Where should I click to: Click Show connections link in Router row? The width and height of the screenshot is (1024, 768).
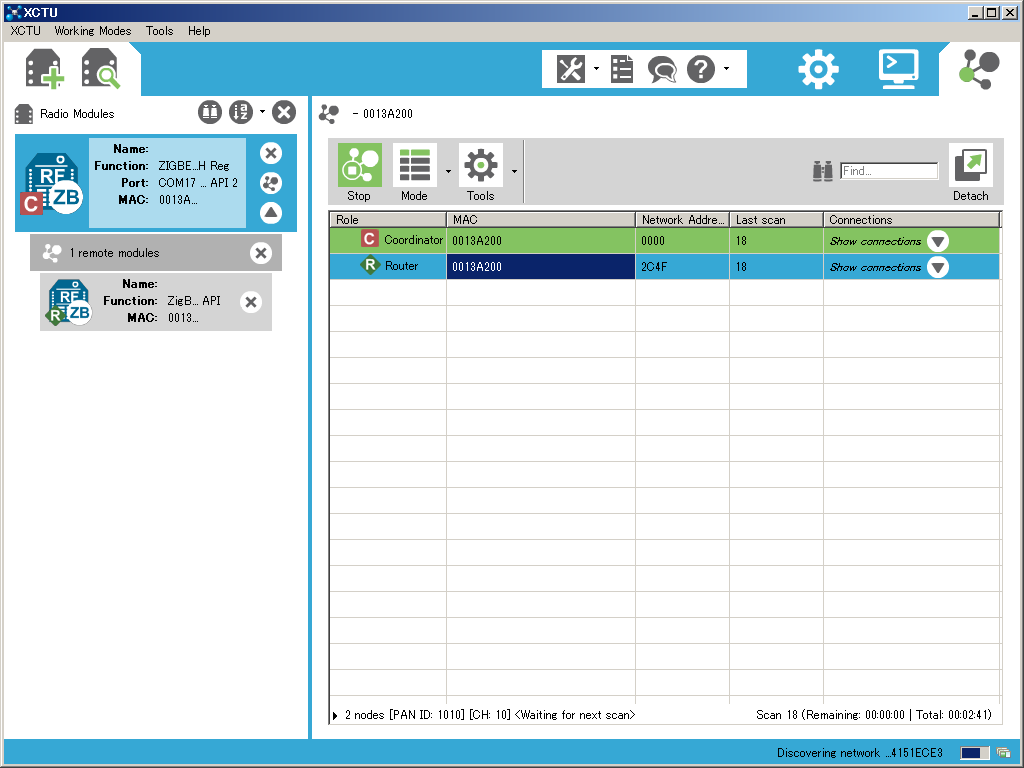tap(875, 267)
